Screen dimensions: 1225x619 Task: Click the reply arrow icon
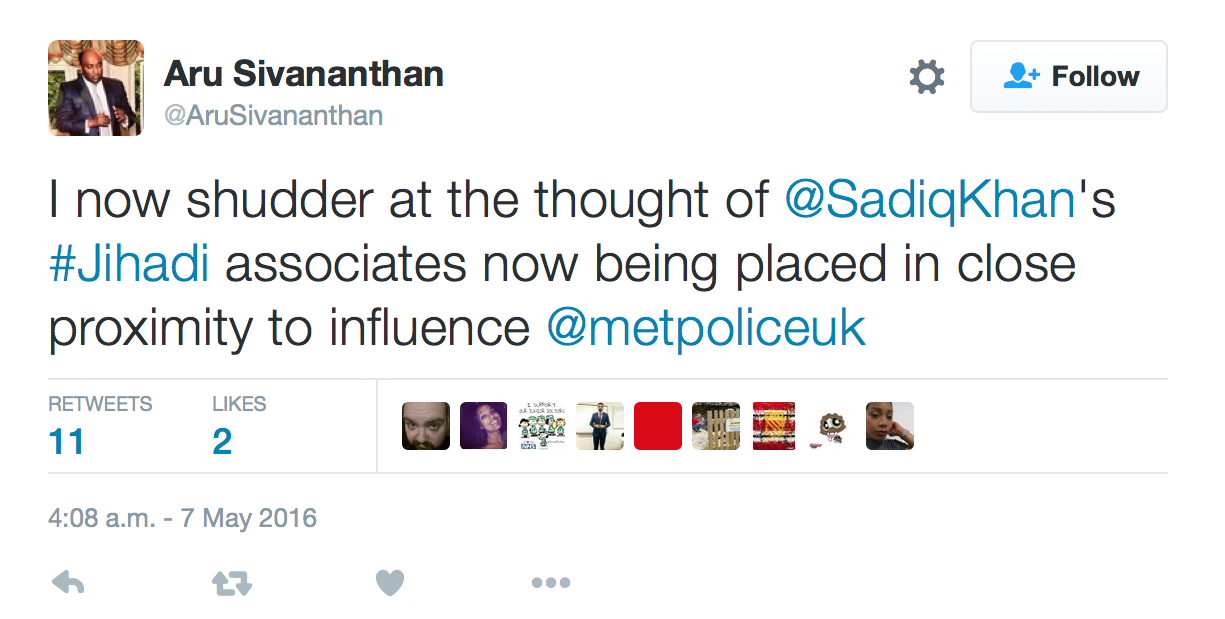coord(68,582)
